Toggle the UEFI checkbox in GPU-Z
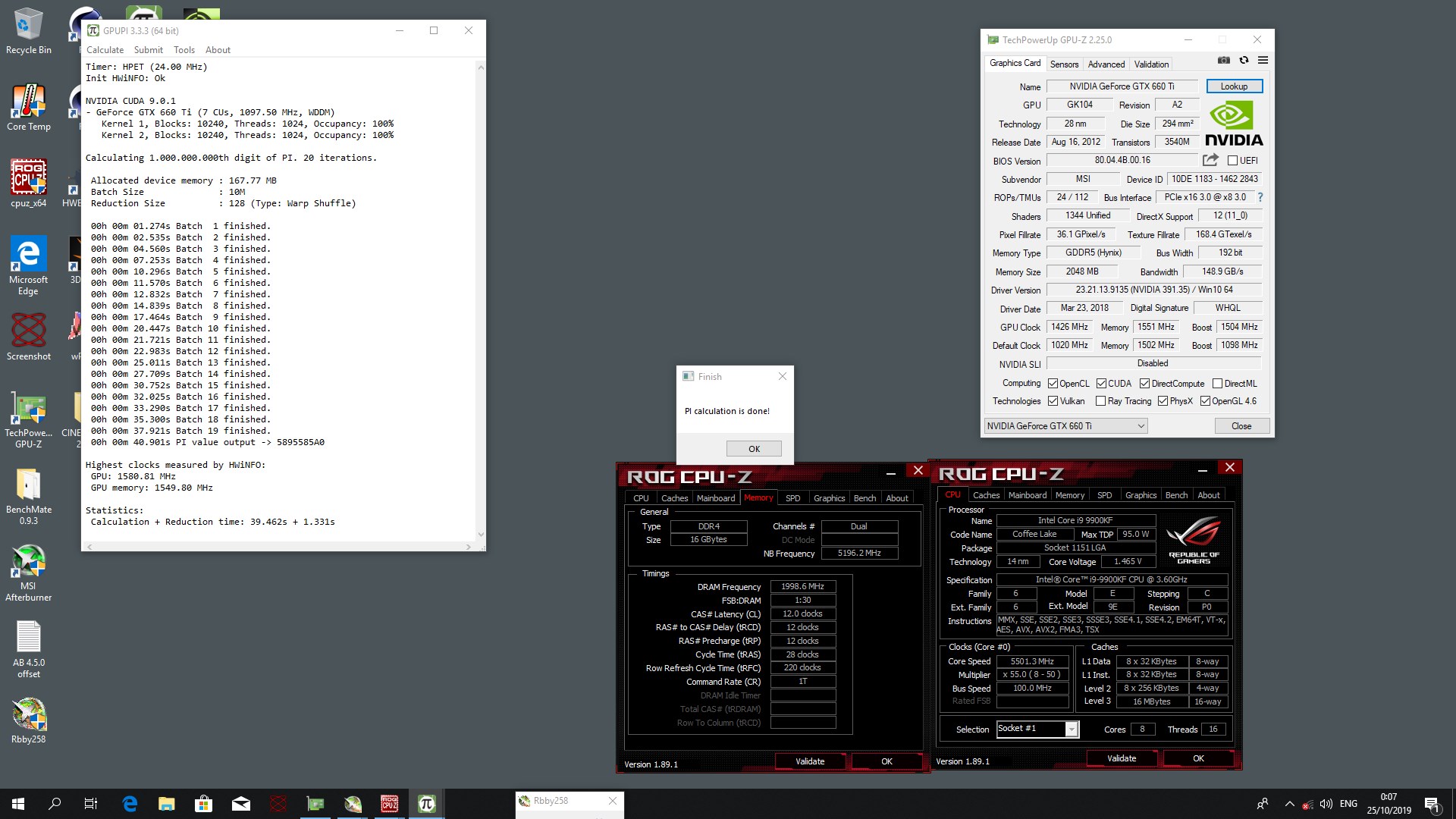The height and width of the screenshot is (819, 1456). pos(1232,161)
